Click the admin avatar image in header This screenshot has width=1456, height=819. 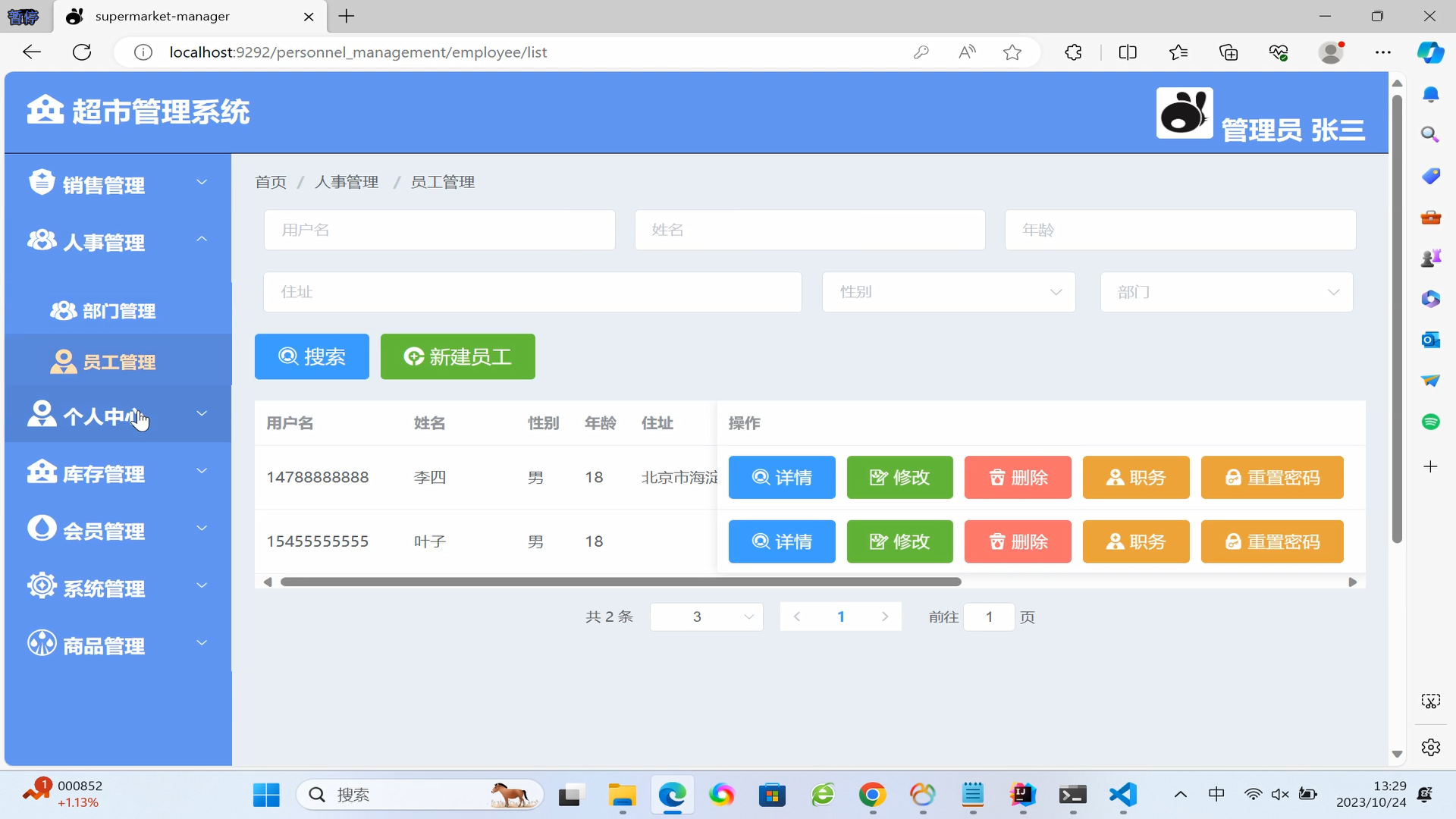click(1184, 113)
